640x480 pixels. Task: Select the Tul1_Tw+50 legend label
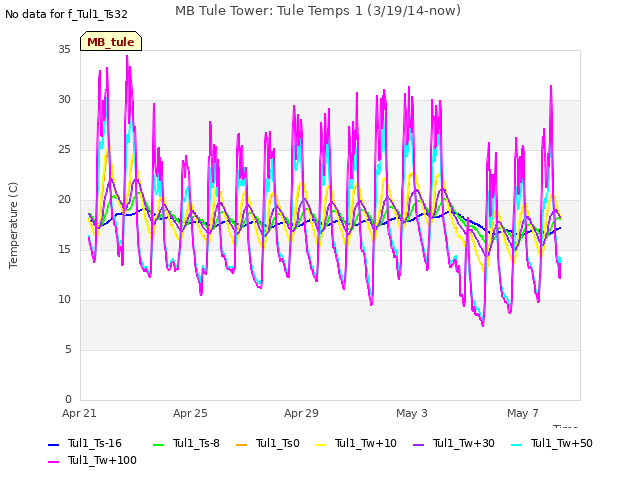pyautogui.click(x=562, y=443)
